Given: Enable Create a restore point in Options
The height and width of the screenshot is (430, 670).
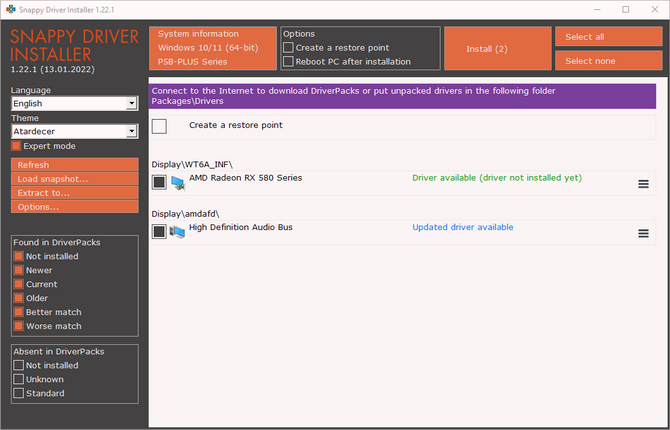Looking at the screenshot, I should [x=288, y=47].
